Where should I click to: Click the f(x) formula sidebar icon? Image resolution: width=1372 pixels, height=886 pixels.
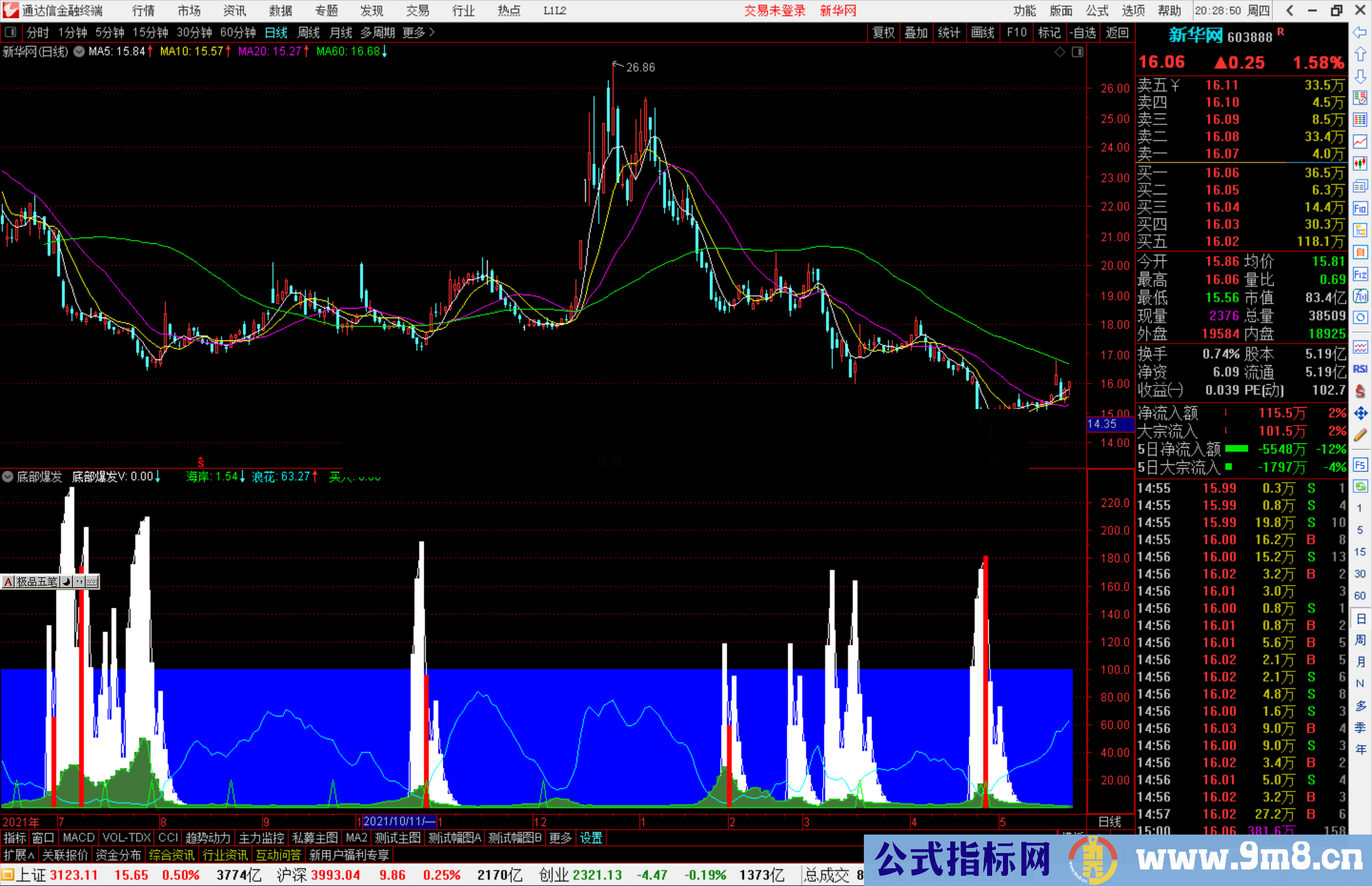click(1360, 296)
